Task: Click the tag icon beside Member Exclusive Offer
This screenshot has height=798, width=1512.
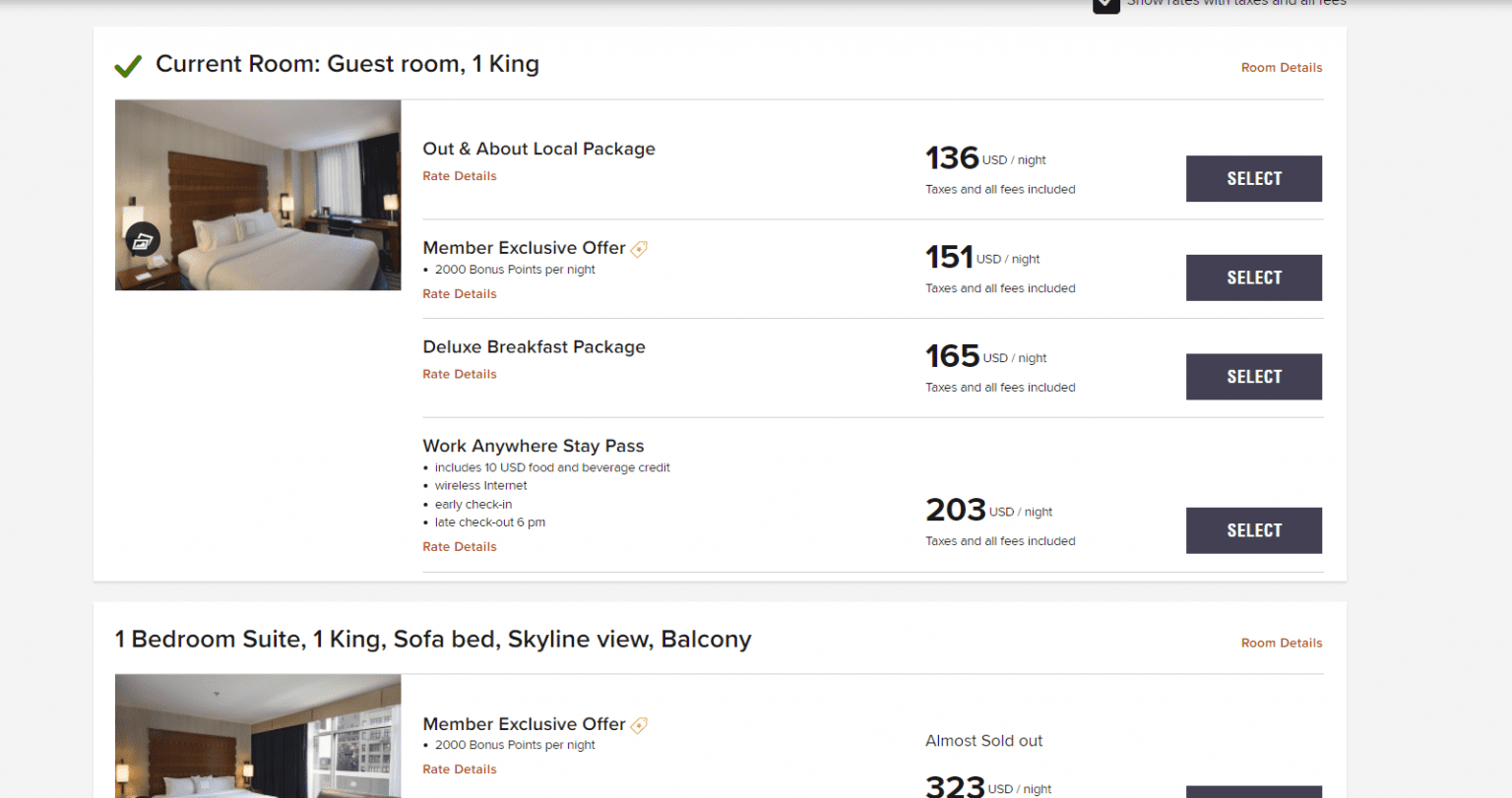Action: click(x=639, y=249)
